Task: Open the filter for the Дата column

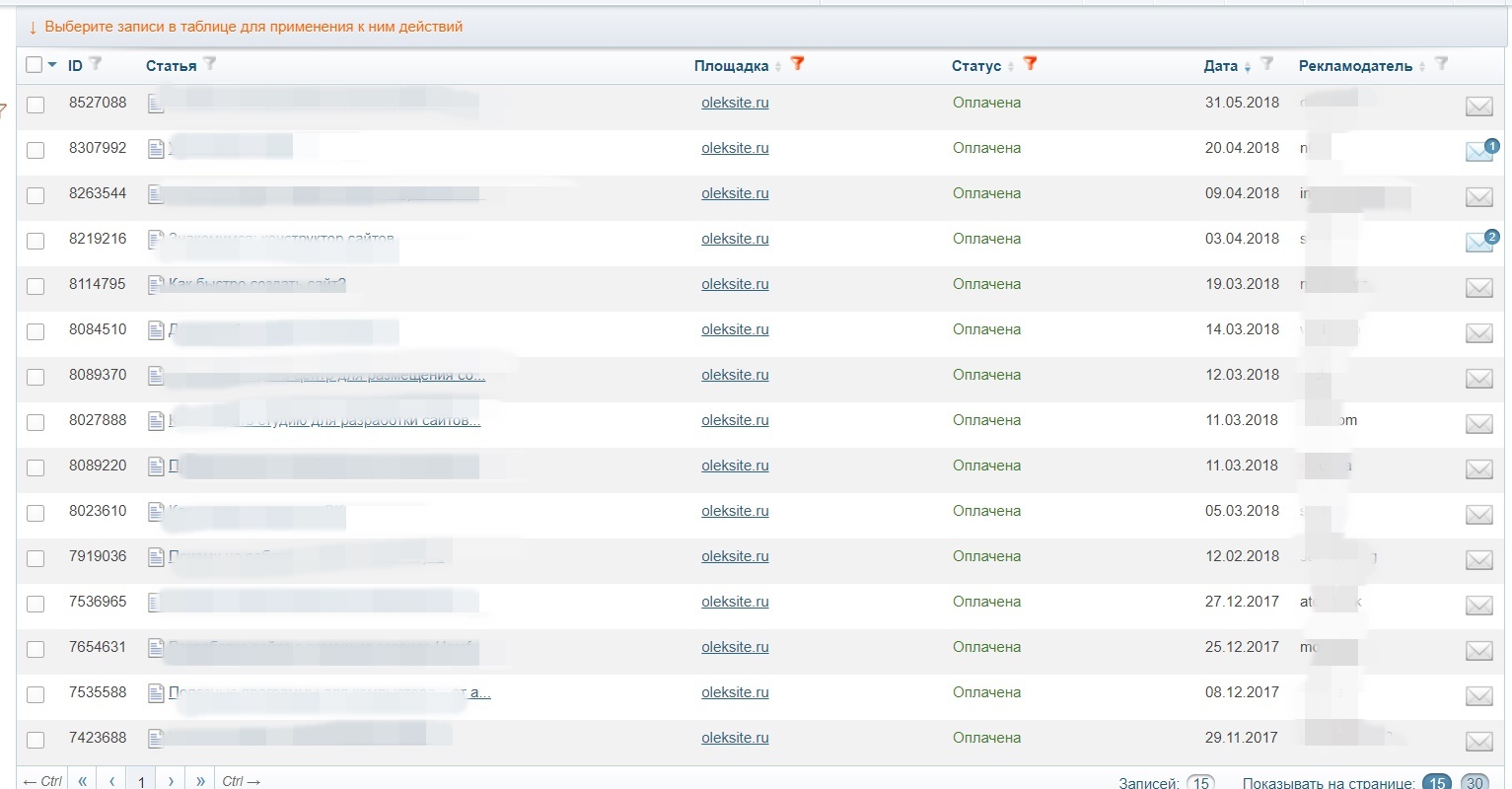Action: [x=1267, y=64]
